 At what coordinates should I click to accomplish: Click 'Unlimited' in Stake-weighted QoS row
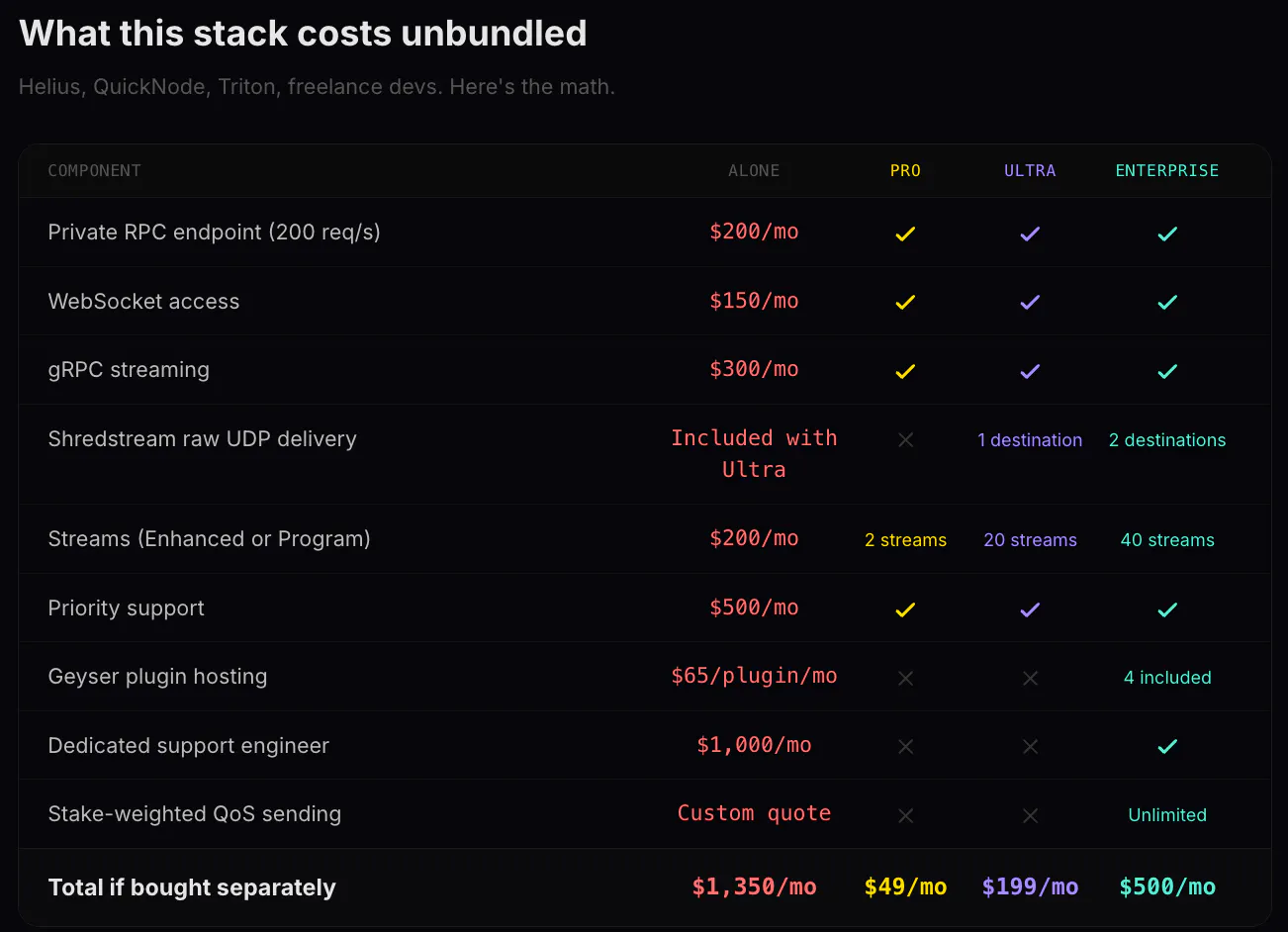point(1167,815)
